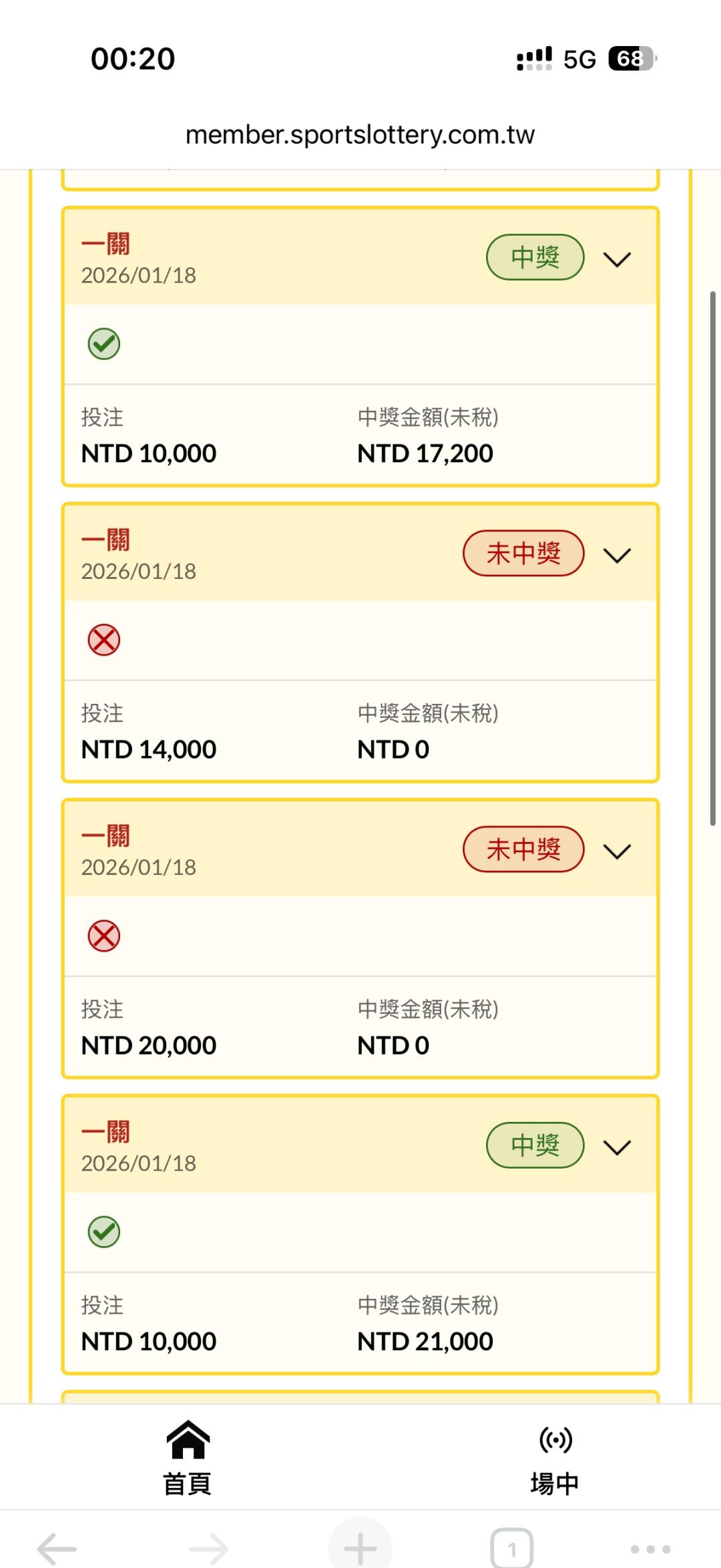Open the browser tab switcher

511,1548
